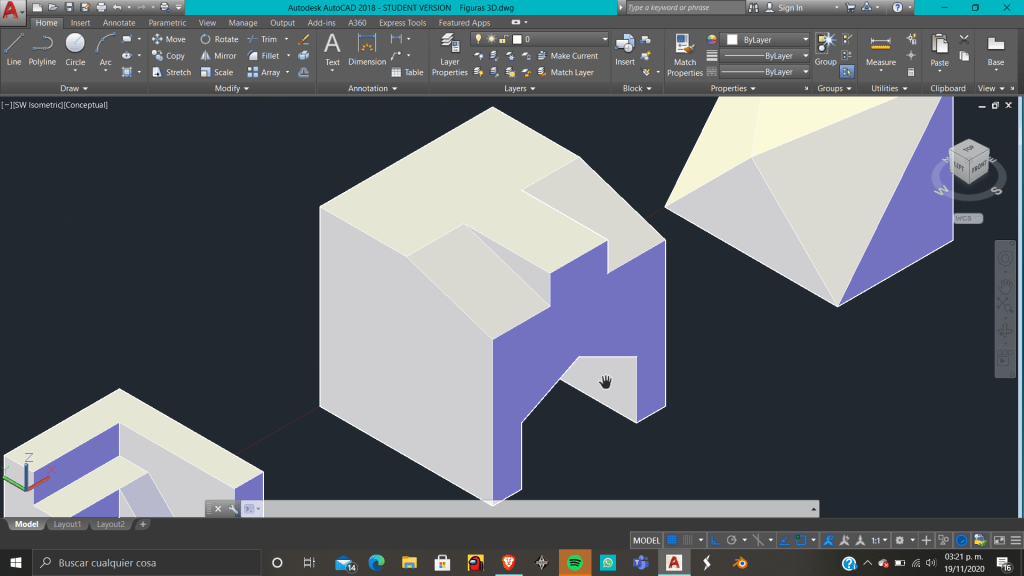Select the Circle tool
1024x576 pixels.
pos(75,48)
